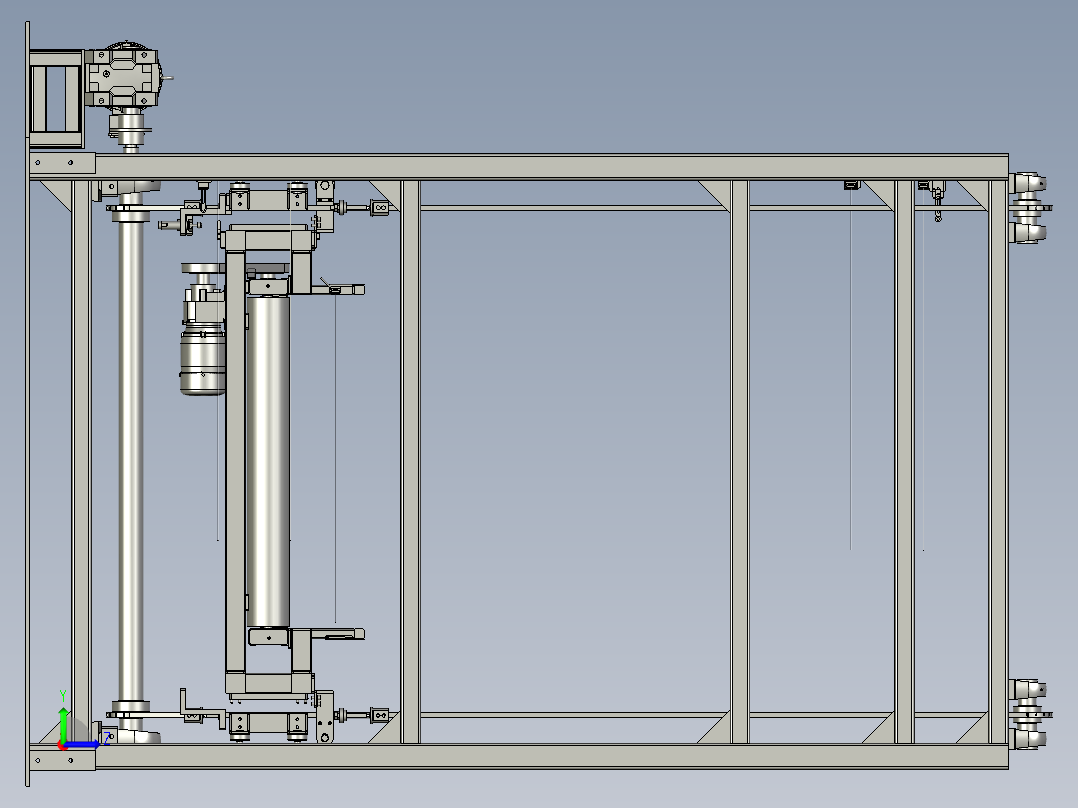Pick the mounting bracket left of the gearbox
This screenshot has width=1078, height=808.
tap(56, 98)
